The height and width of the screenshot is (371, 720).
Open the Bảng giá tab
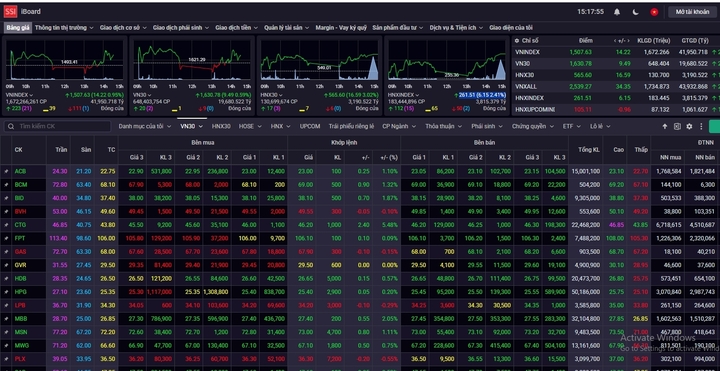pyautogui.click(x=18, y=28)
